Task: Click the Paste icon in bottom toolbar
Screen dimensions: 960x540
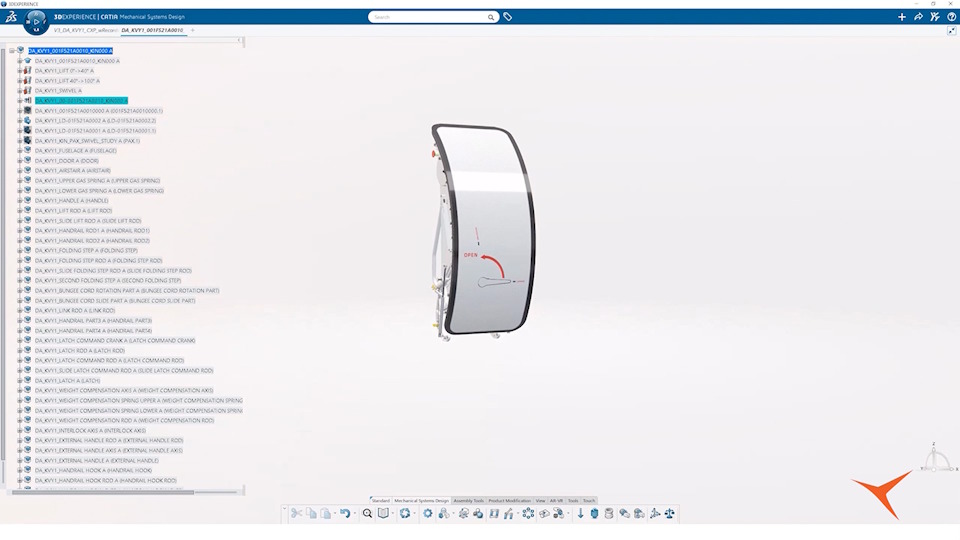Action: (x=326, y=514)
